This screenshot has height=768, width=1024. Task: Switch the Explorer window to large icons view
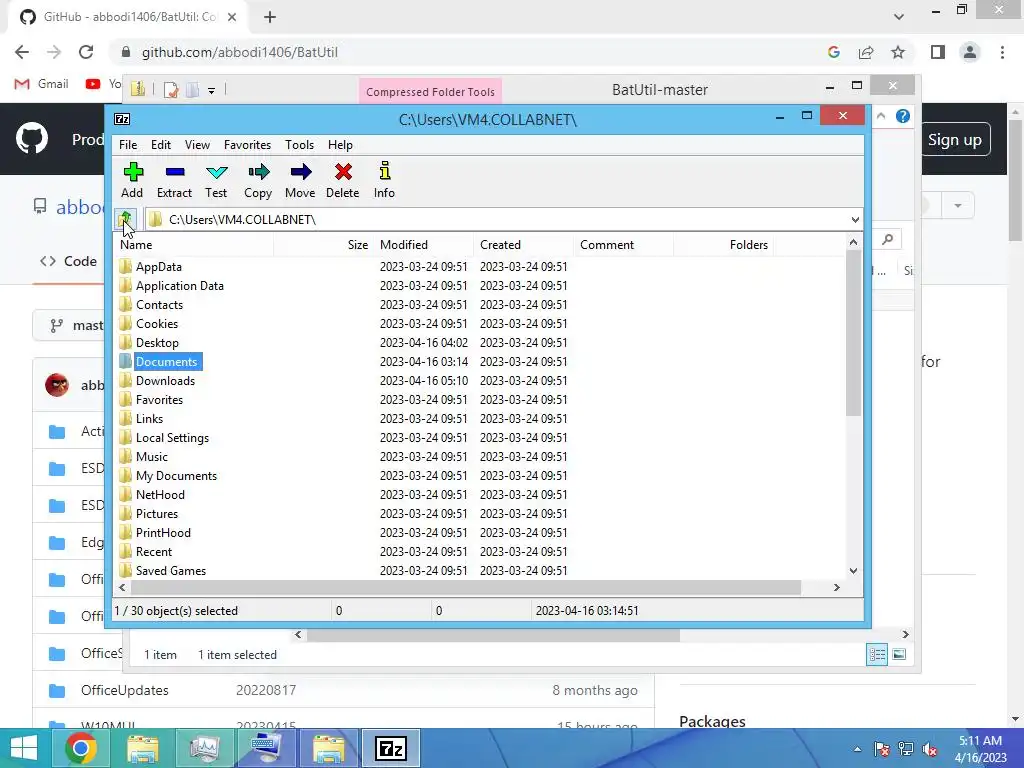pyautogui.click(x=899, y=654)
